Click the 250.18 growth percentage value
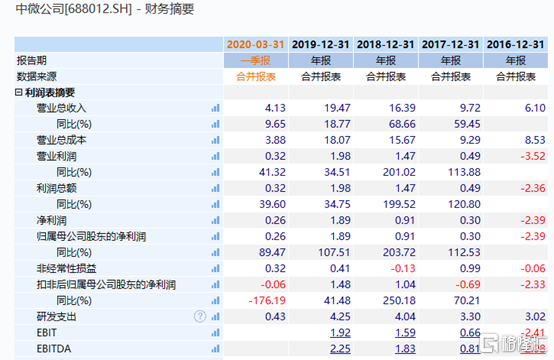 pyautogui.click(x=399, y=301)
